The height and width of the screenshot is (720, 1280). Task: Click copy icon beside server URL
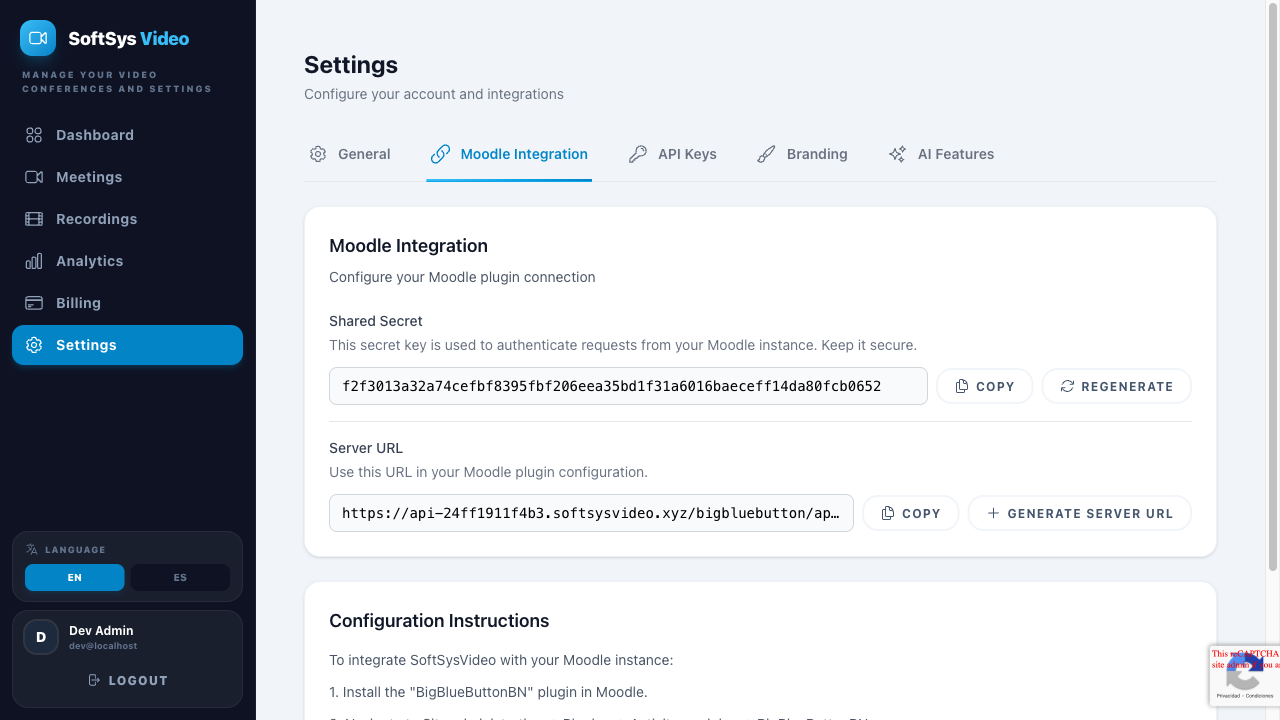888,513
